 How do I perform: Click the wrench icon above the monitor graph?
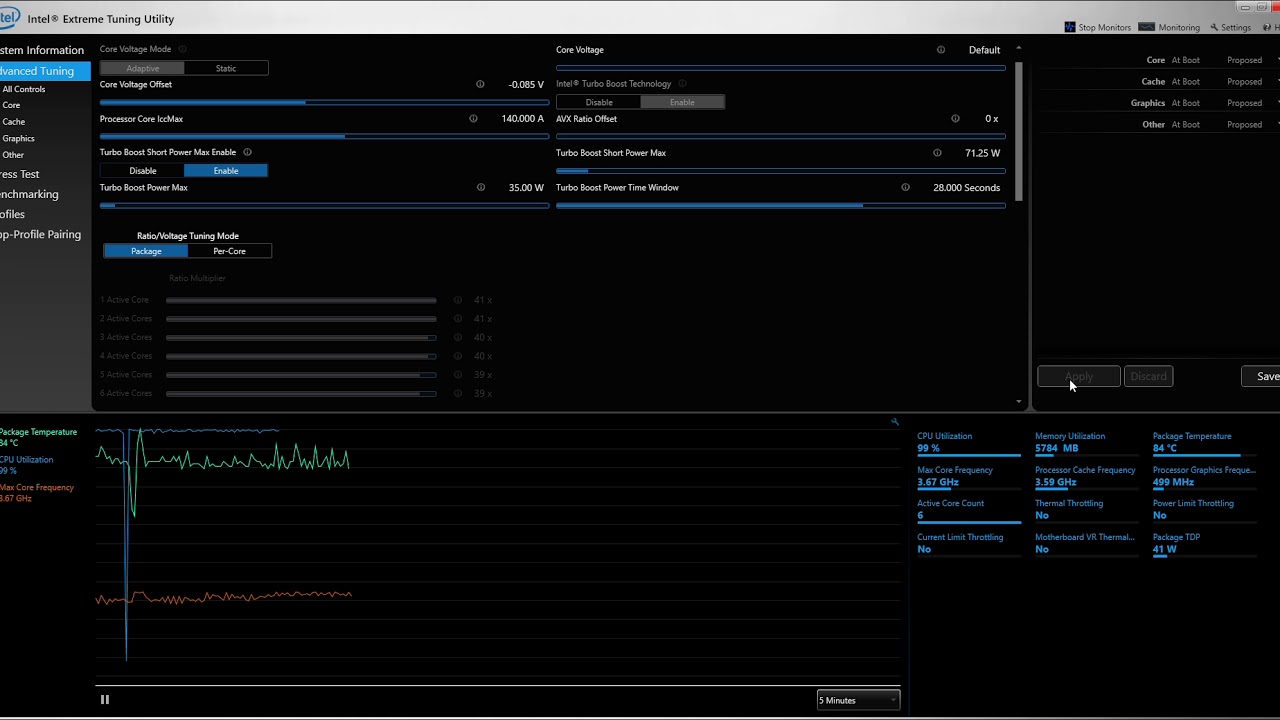coord(895,422)
